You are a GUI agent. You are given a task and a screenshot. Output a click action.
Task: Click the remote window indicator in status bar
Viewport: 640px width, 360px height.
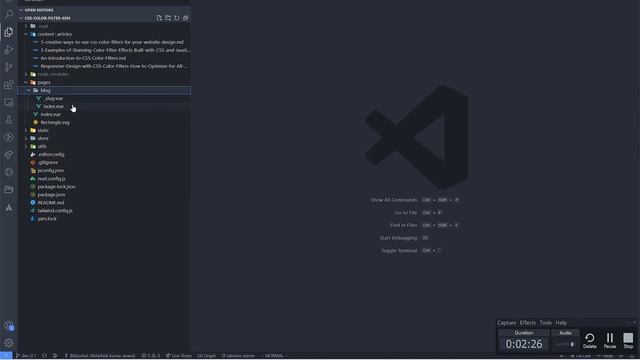(6, 356)
